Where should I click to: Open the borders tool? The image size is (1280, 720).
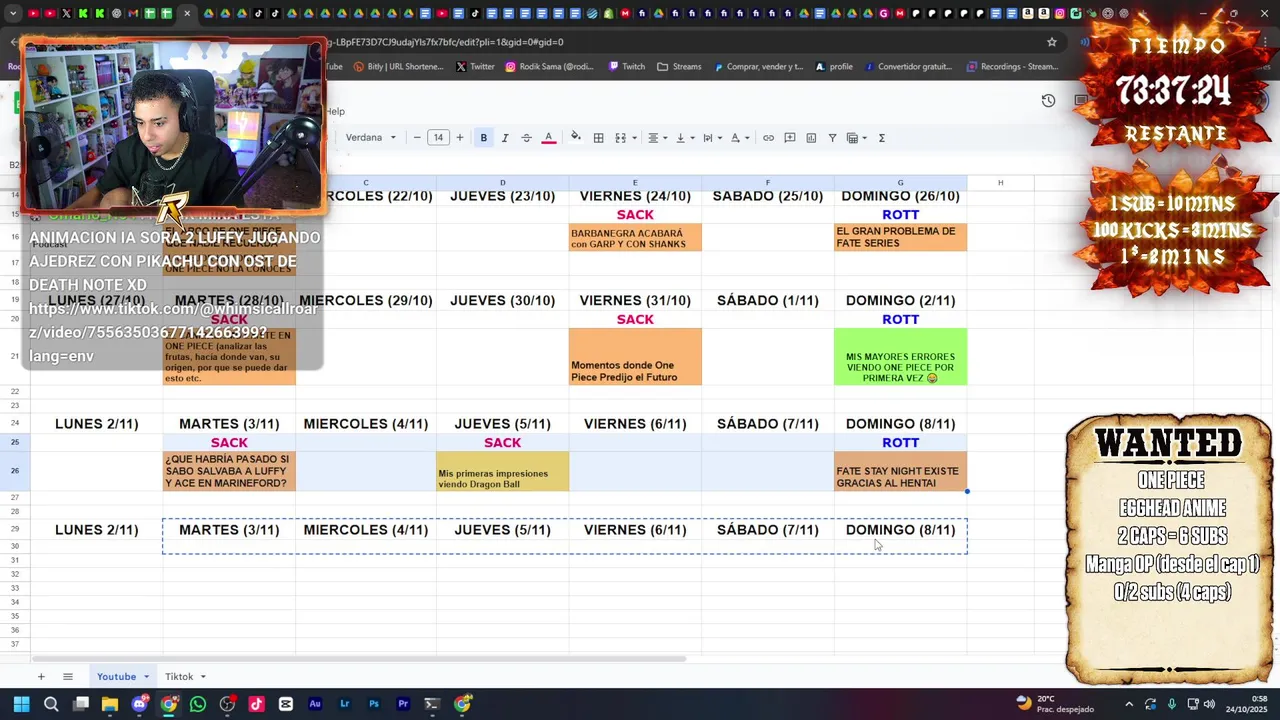[598, 138]
